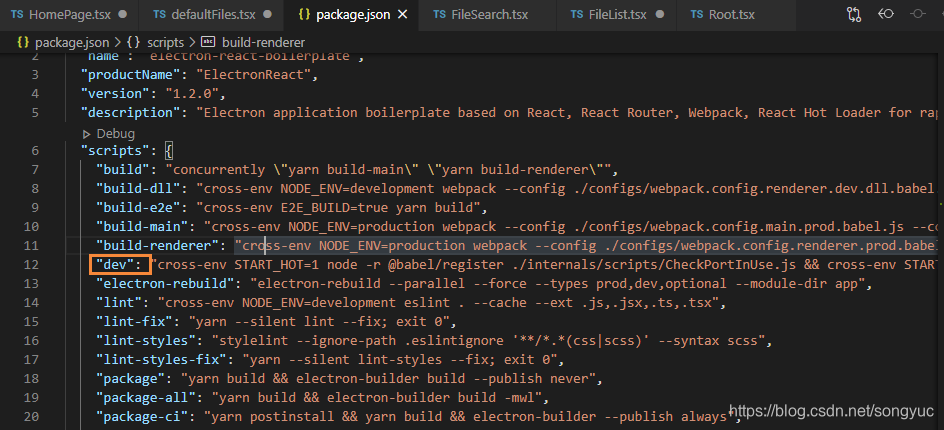Open source control compare changes icon
This screenshot has width=944, height=430.
click(x=854, y=14)
